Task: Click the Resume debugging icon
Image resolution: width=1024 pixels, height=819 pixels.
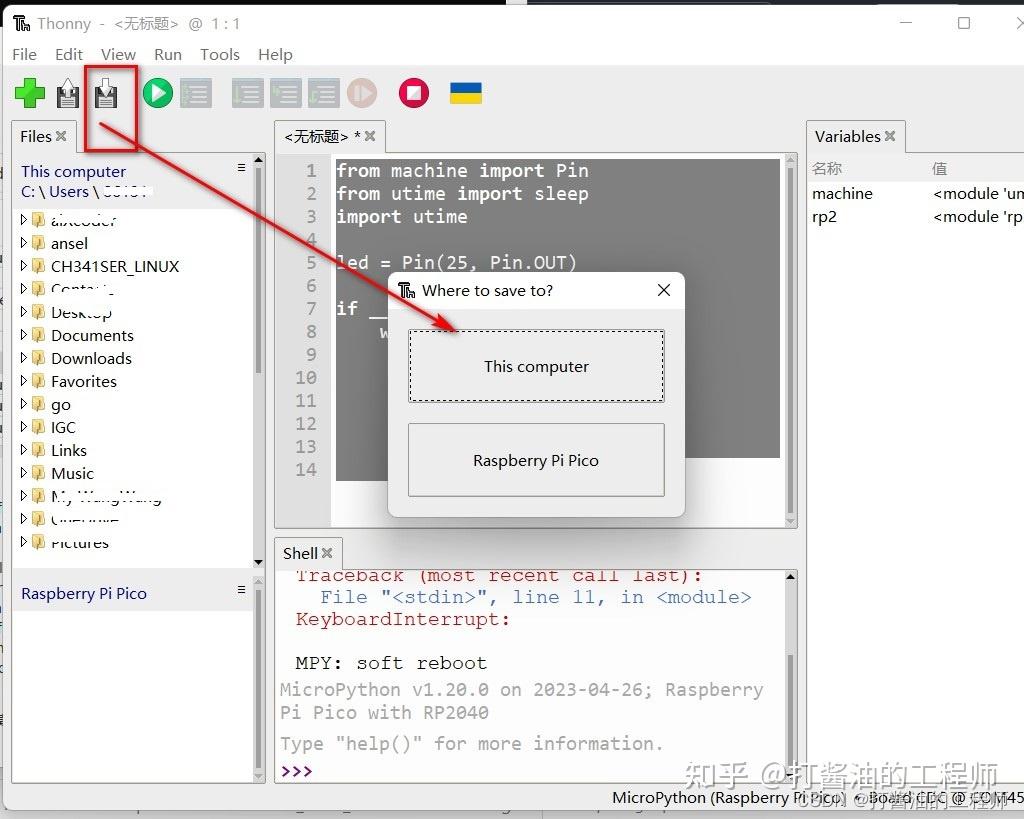Action: (x=362, y=93)
